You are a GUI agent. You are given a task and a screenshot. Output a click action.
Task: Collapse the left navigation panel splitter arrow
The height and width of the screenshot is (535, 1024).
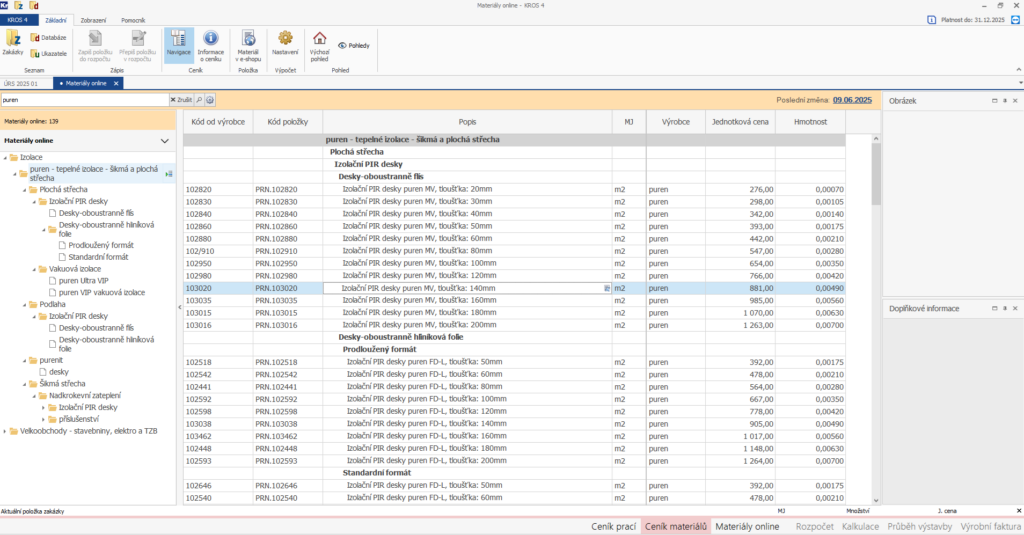point(180,307)
